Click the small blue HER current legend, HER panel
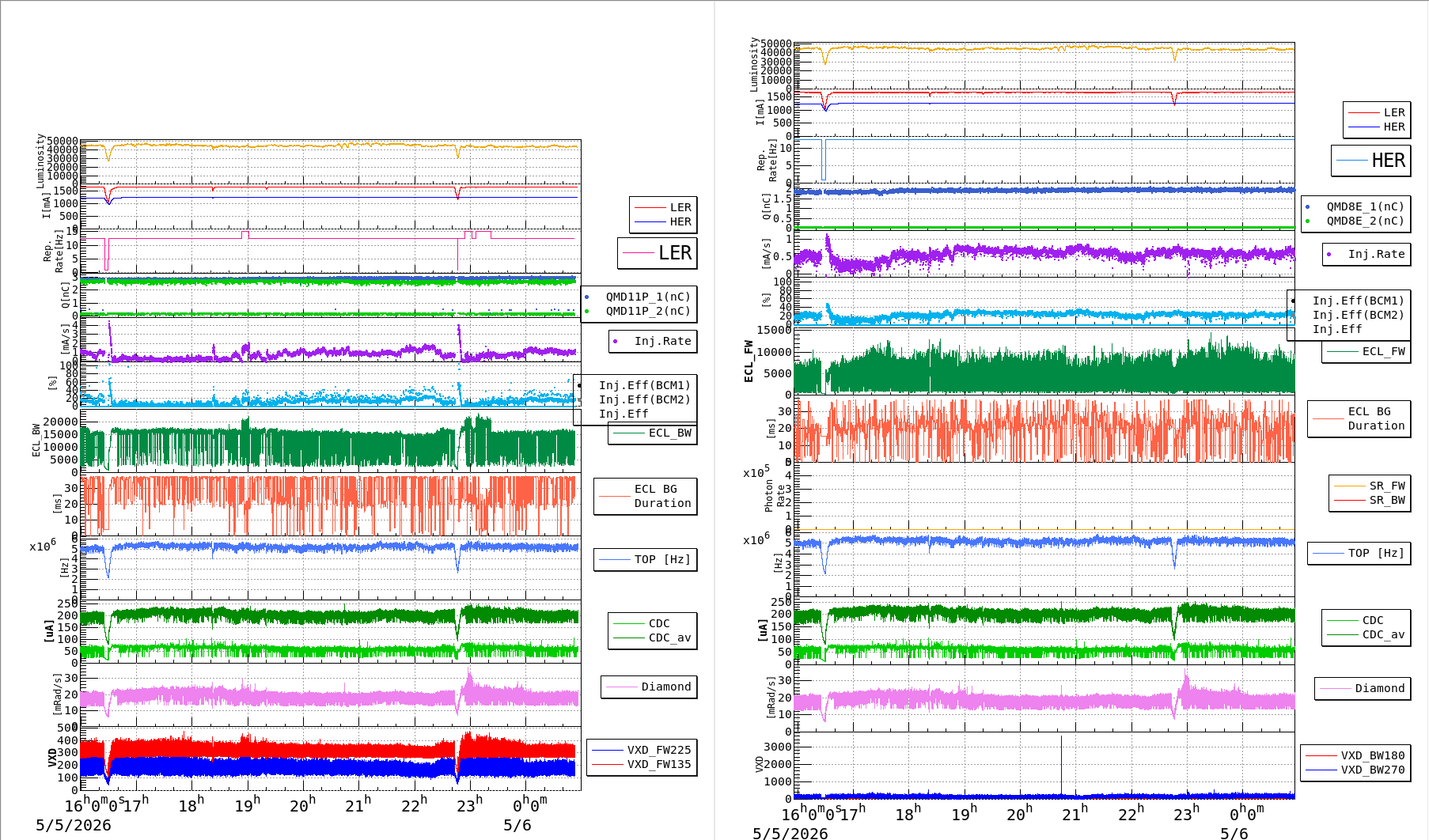The image size is (1429, 840). click(x=1377, y=127)
